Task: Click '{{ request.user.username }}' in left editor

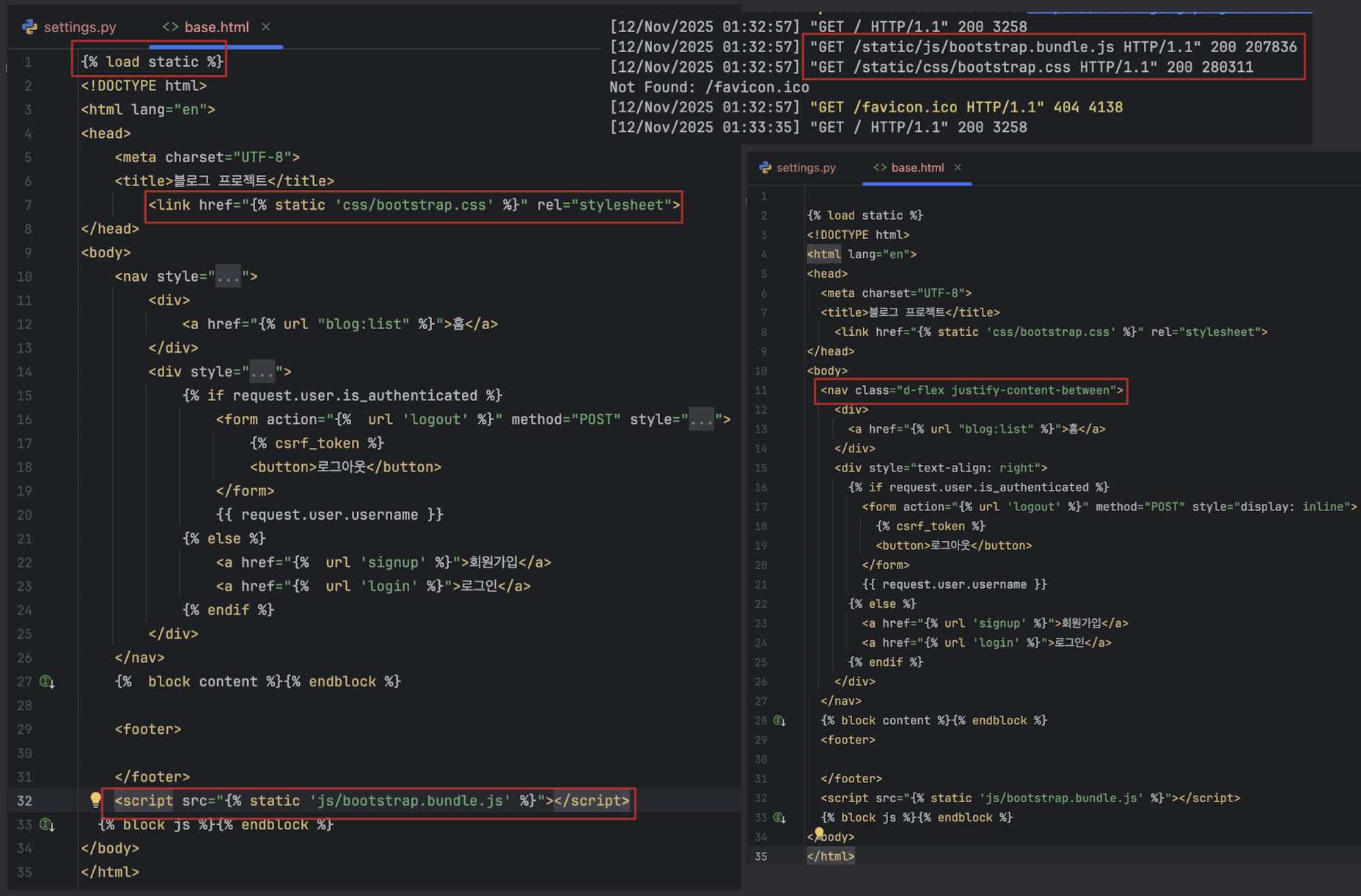Action: coord(329,515)
